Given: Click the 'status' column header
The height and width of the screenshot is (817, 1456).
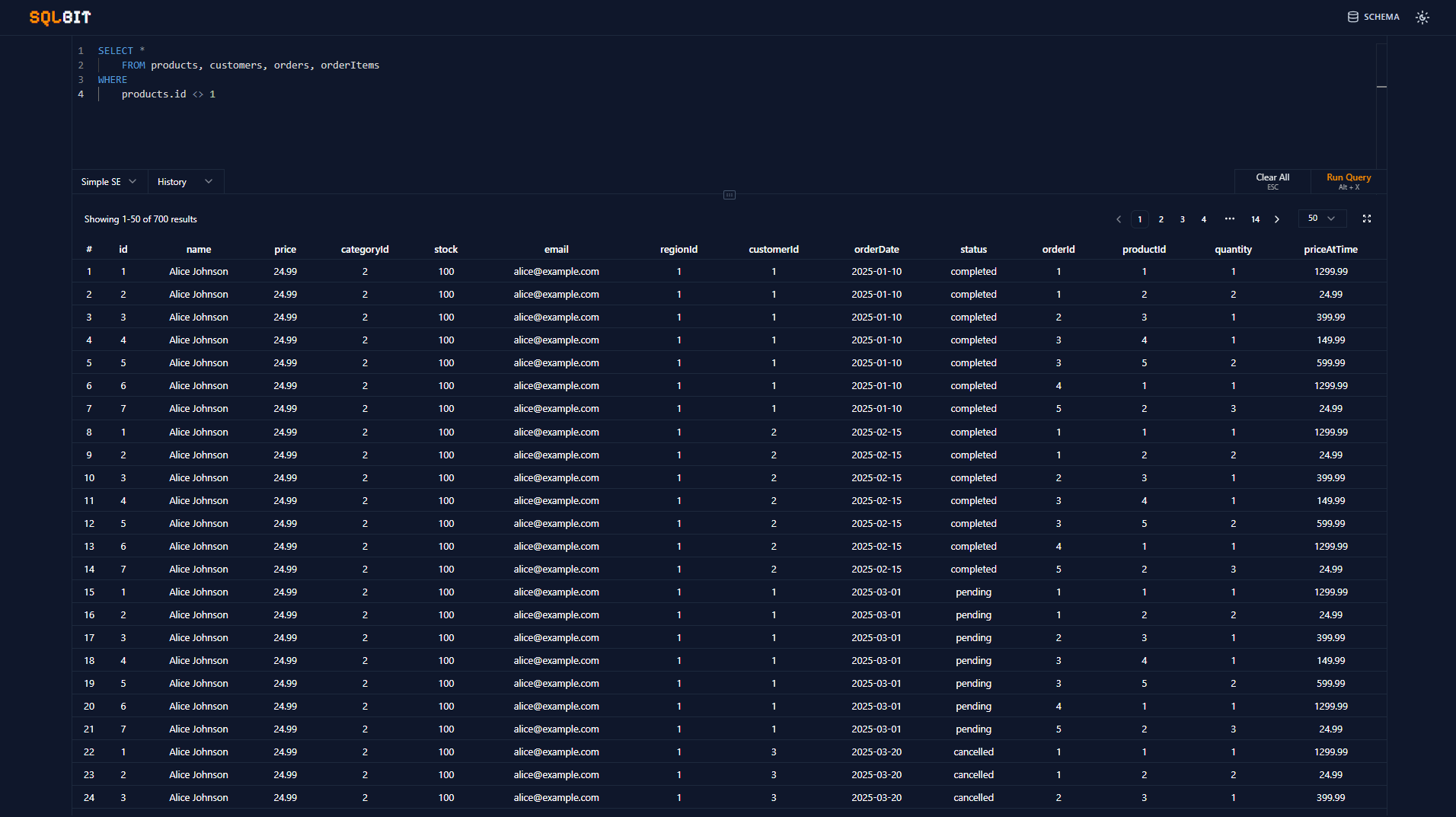Looking at the screenshot, I should 974,250.
